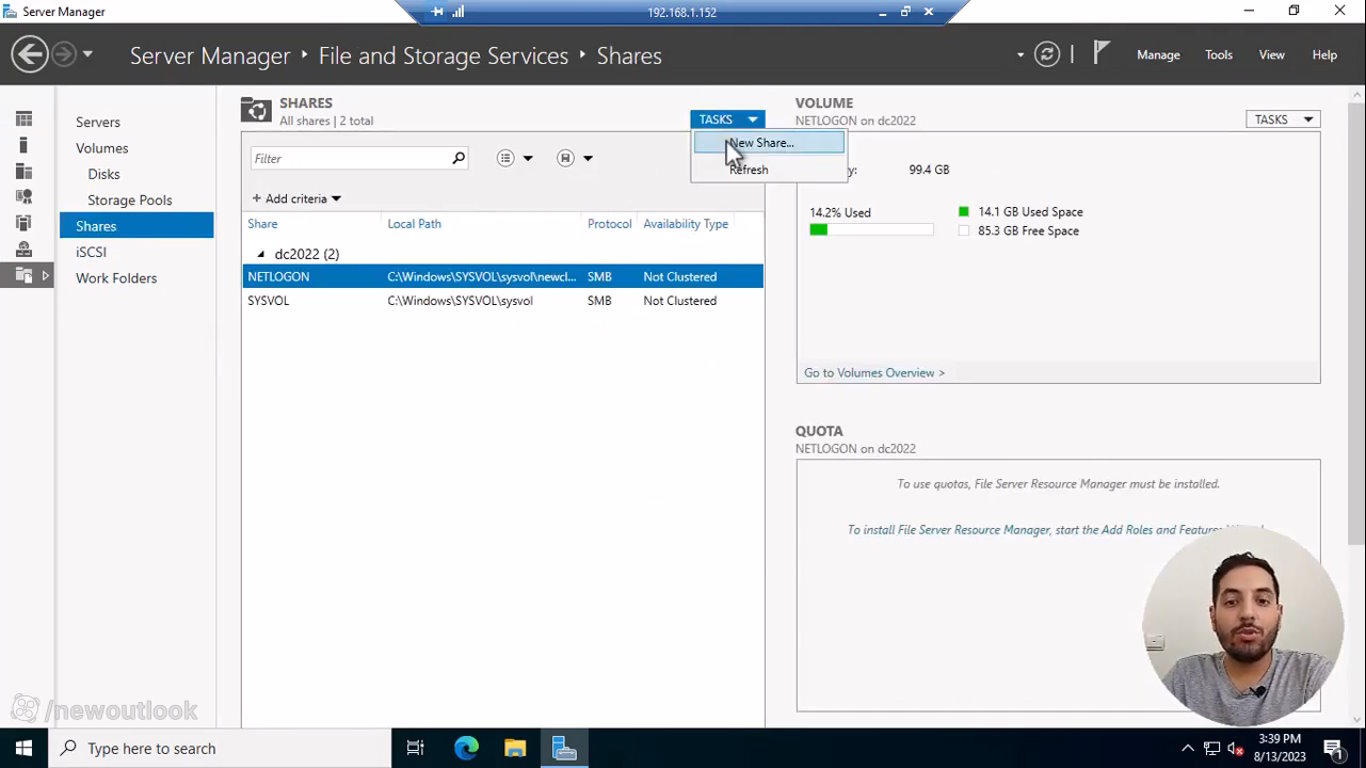Open the Storage Pools page
The width and height of the screenshot is (1366, 768).
point(130,200)
